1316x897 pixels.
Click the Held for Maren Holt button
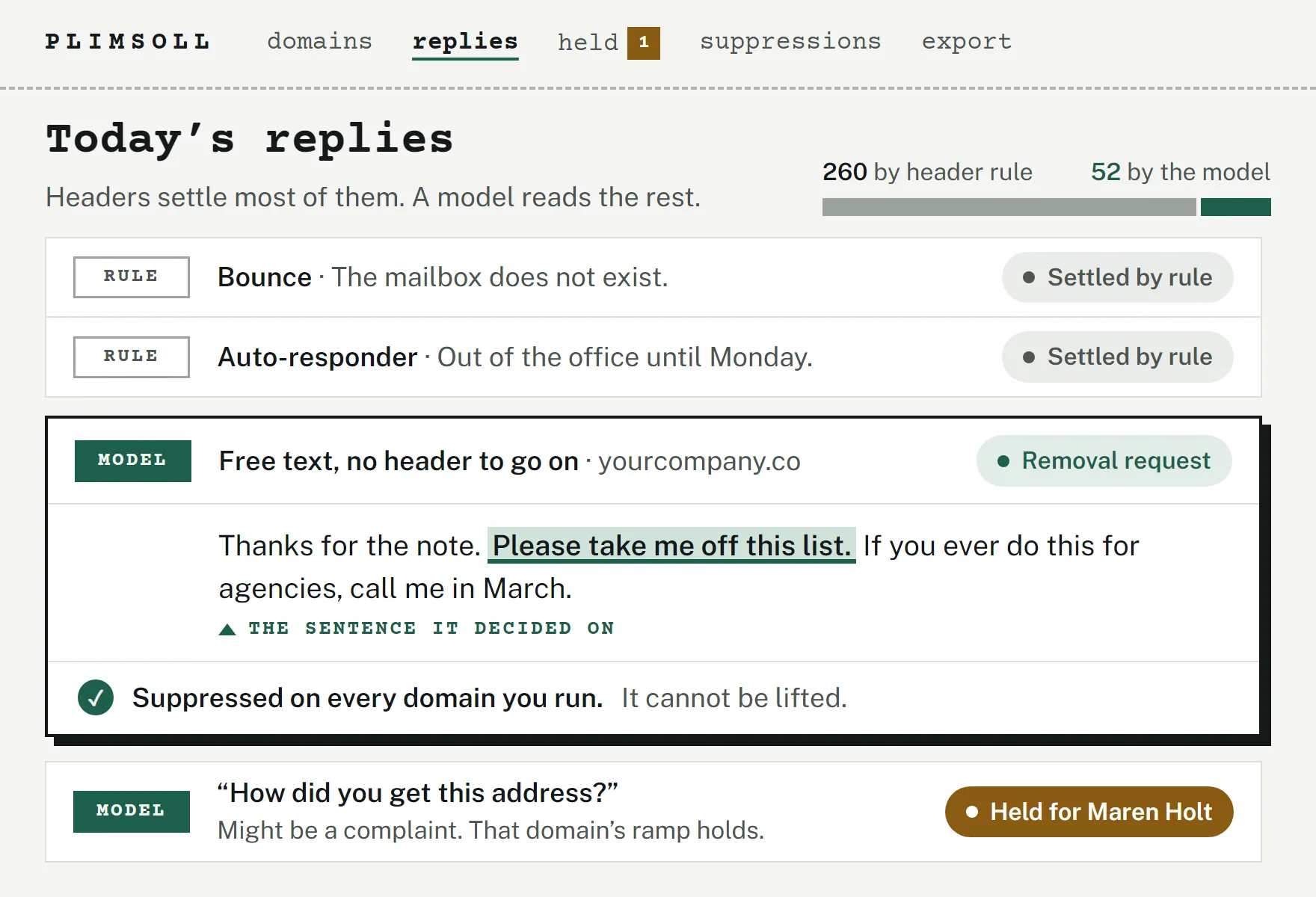[1089, 812]
